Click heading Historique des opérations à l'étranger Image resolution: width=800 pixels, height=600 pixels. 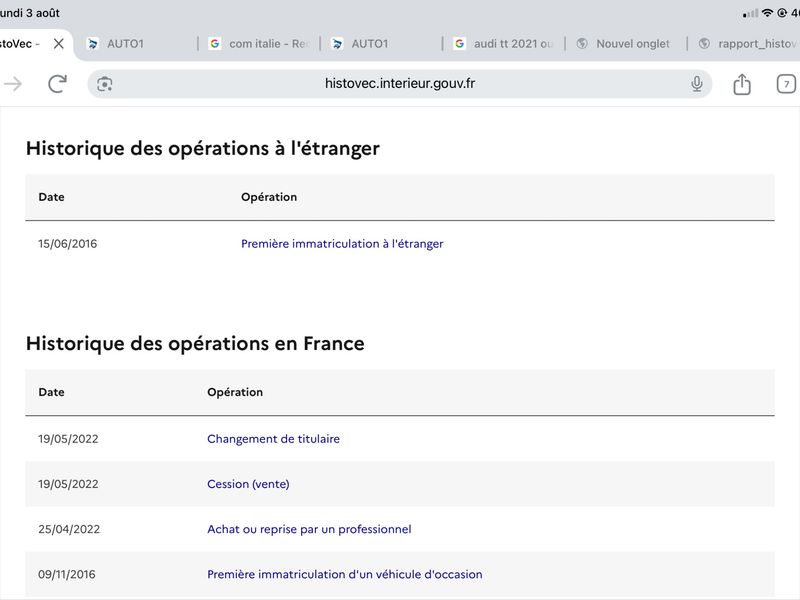tap(203, 148)
